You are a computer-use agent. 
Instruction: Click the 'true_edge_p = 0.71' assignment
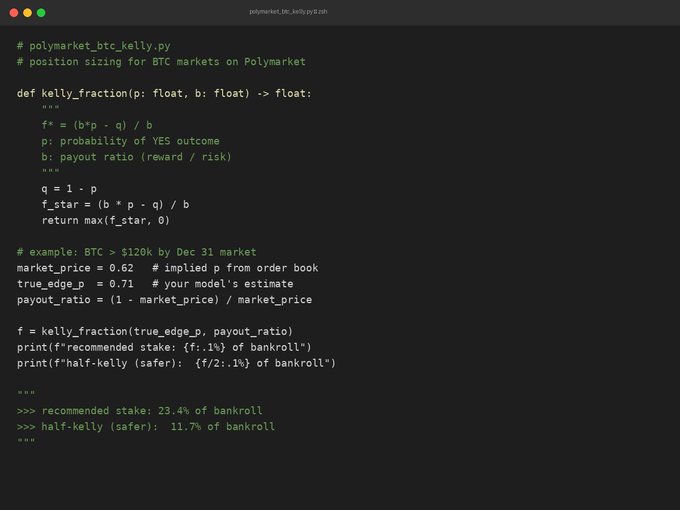pos(75,284)
